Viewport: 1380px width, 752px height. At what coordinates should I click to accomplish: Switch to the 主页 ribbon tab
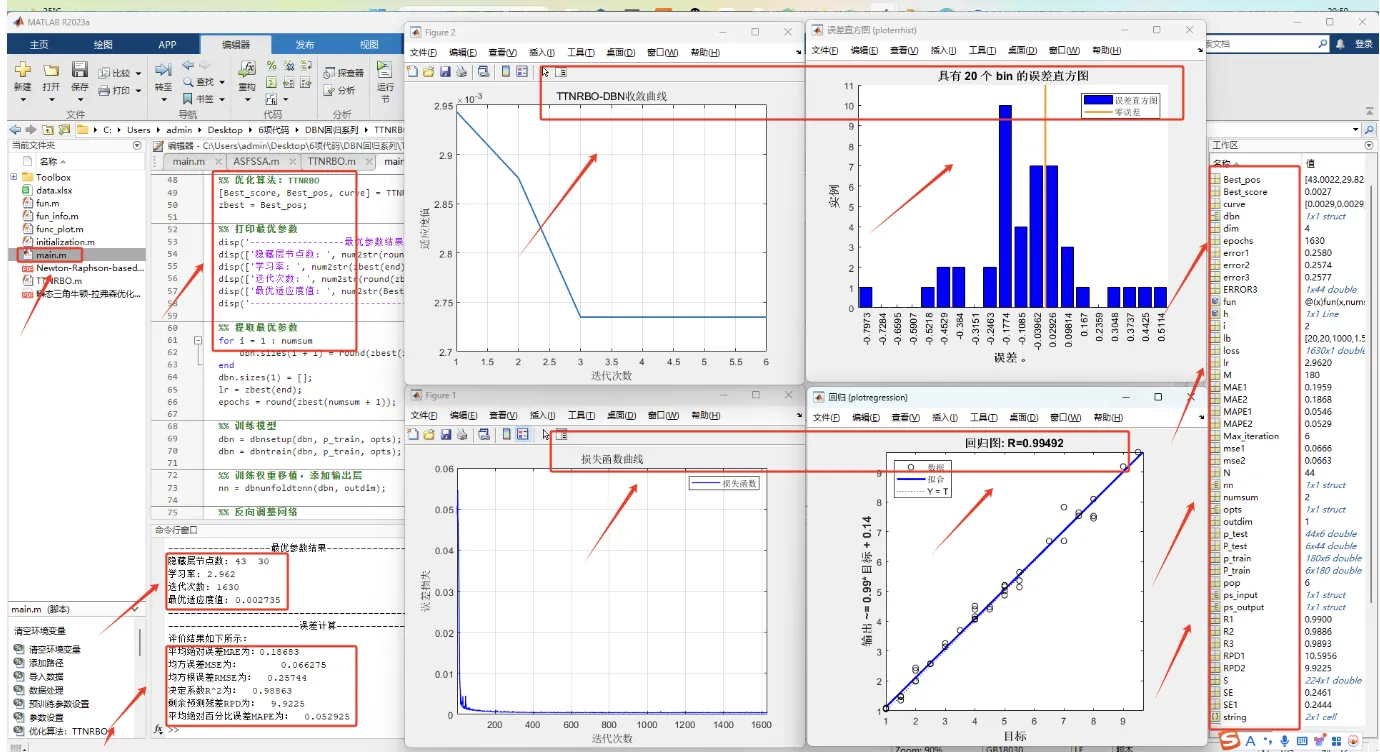(x=39, y=45)
